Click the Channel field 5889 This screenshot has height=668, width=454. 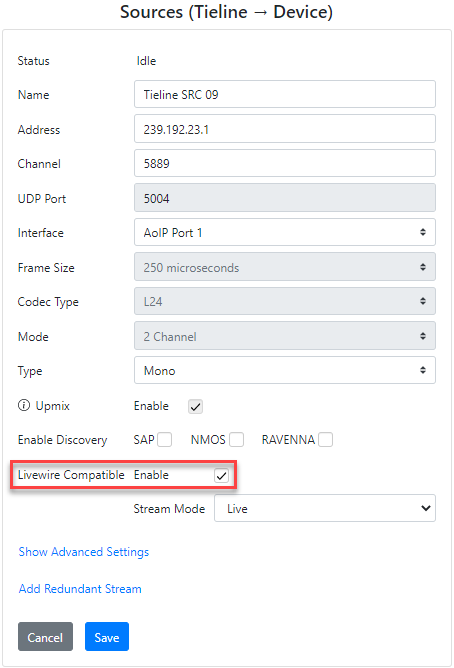click(x=284, y=163)
